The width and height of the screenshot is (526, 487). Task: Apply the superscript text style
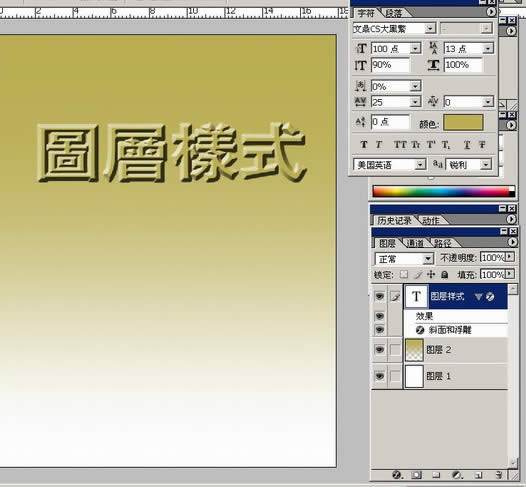click(431, 145)
